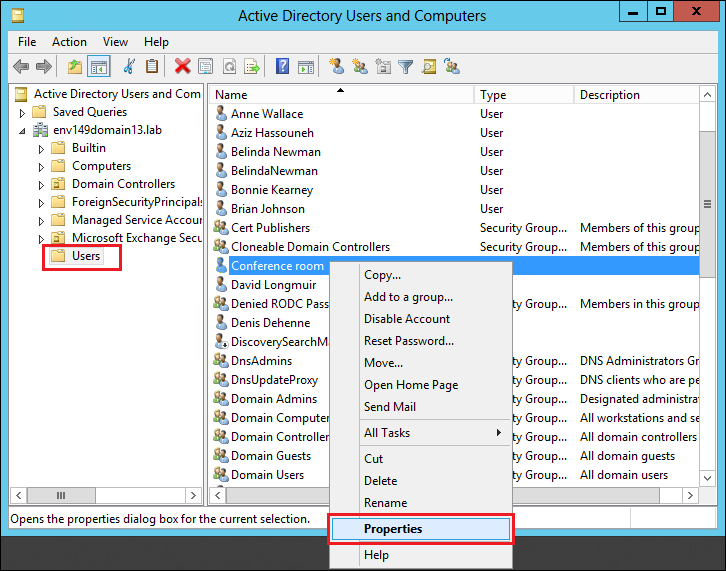Image resolution: width=726 pixels, height=571 pixels.
Task: Click the Refresh toolbar icon
Action: click(x=229, y=67)
